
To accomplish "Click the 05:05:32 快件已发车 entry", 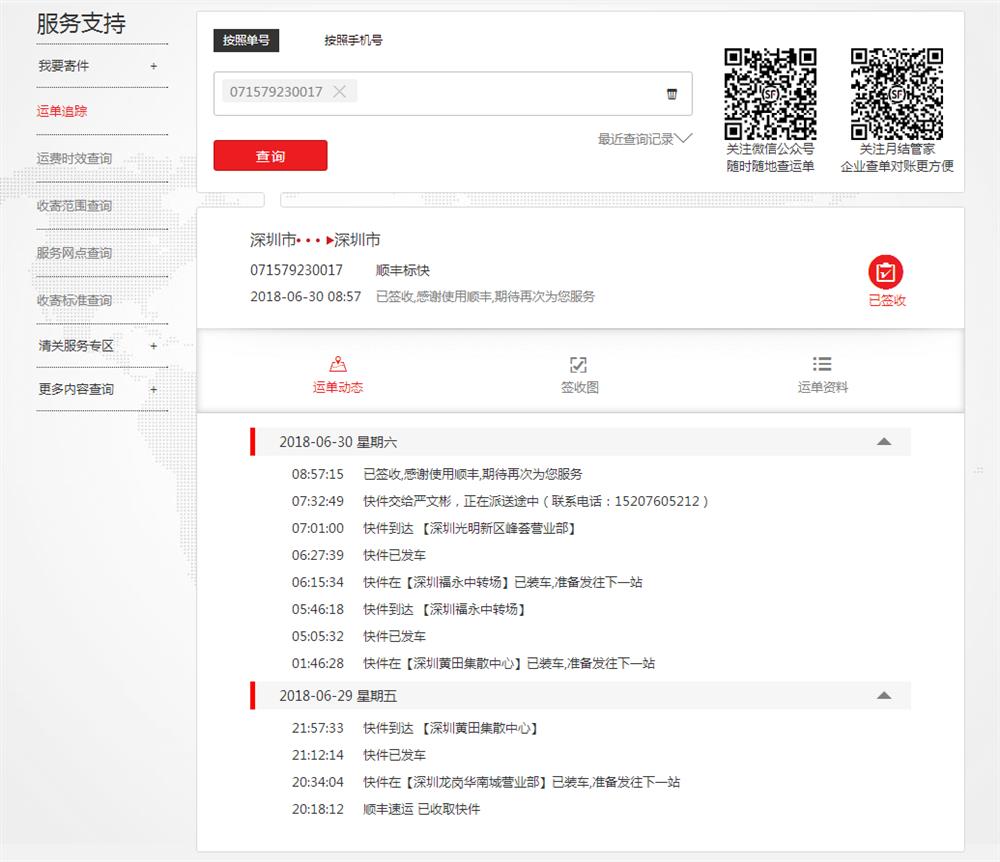I will pos(358,636).
